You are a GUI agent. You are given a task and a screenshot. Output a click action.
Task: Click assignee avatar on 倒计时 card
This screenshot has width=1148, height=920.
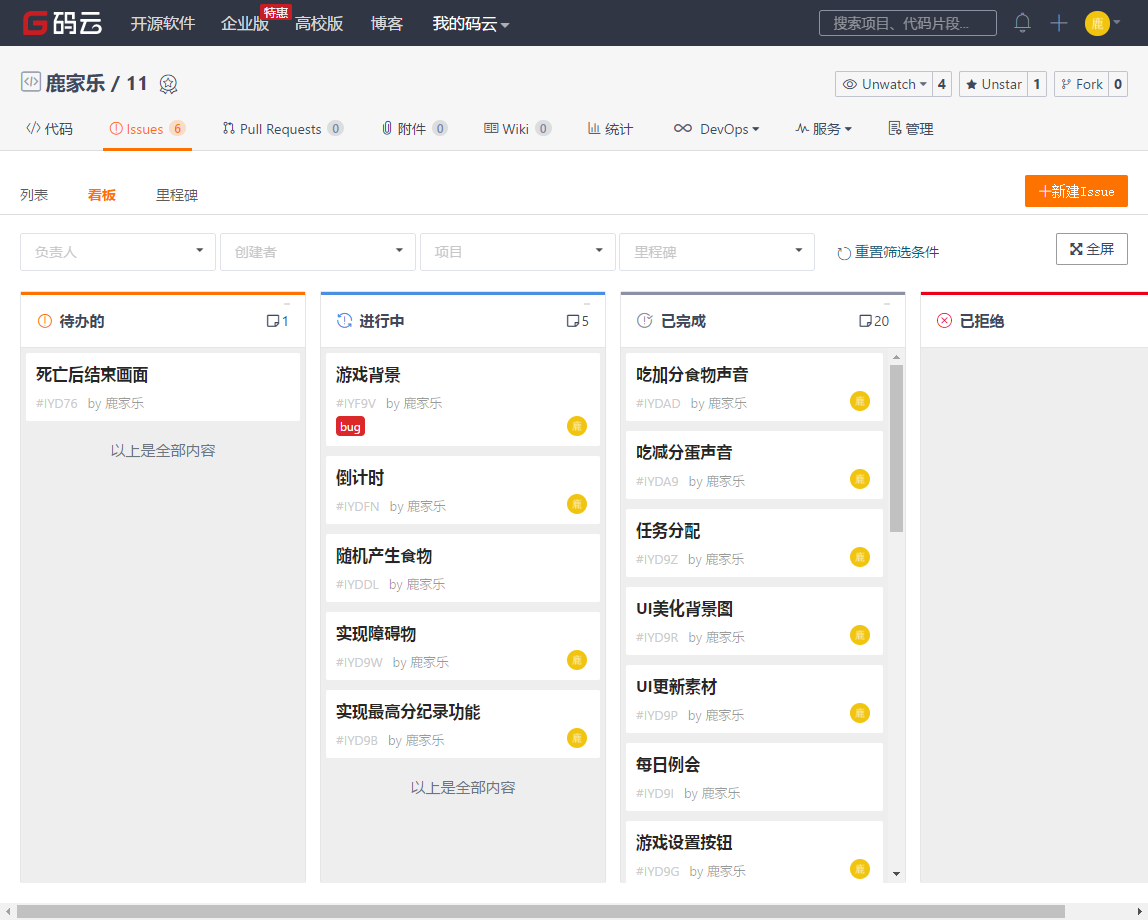coord(577,504)
